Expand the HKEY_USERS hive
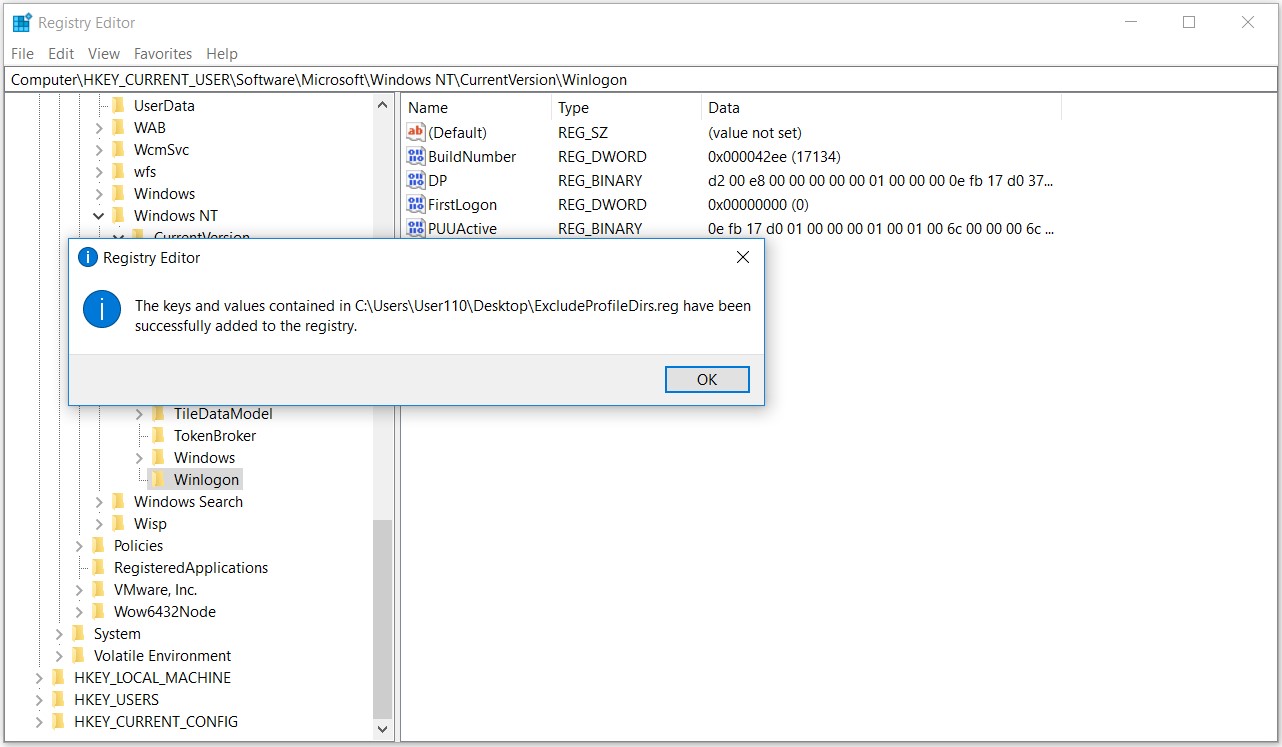This screenshot has width=1282, height=747. 39,700
